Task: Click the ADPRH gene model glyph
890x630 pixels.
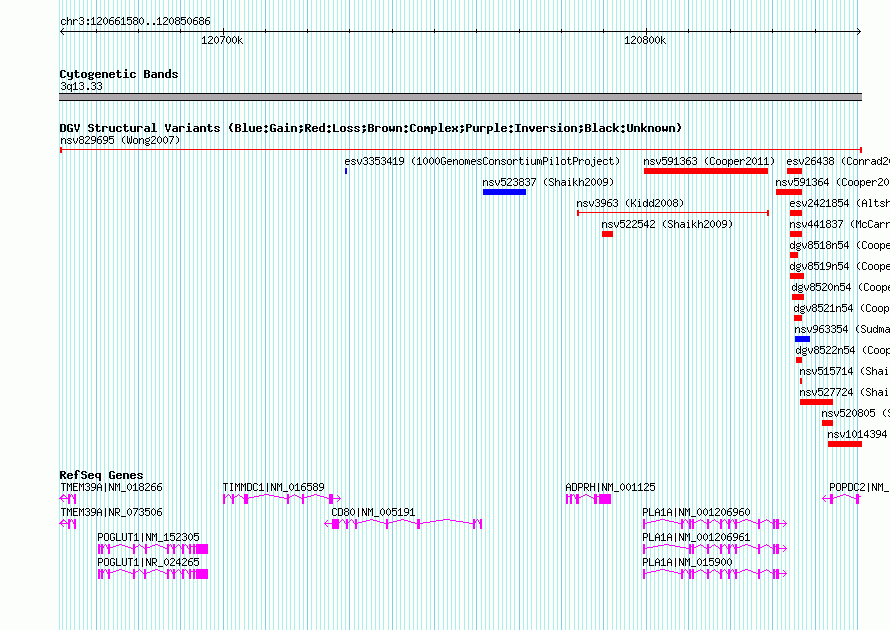Action: click(x=588, y=499)
